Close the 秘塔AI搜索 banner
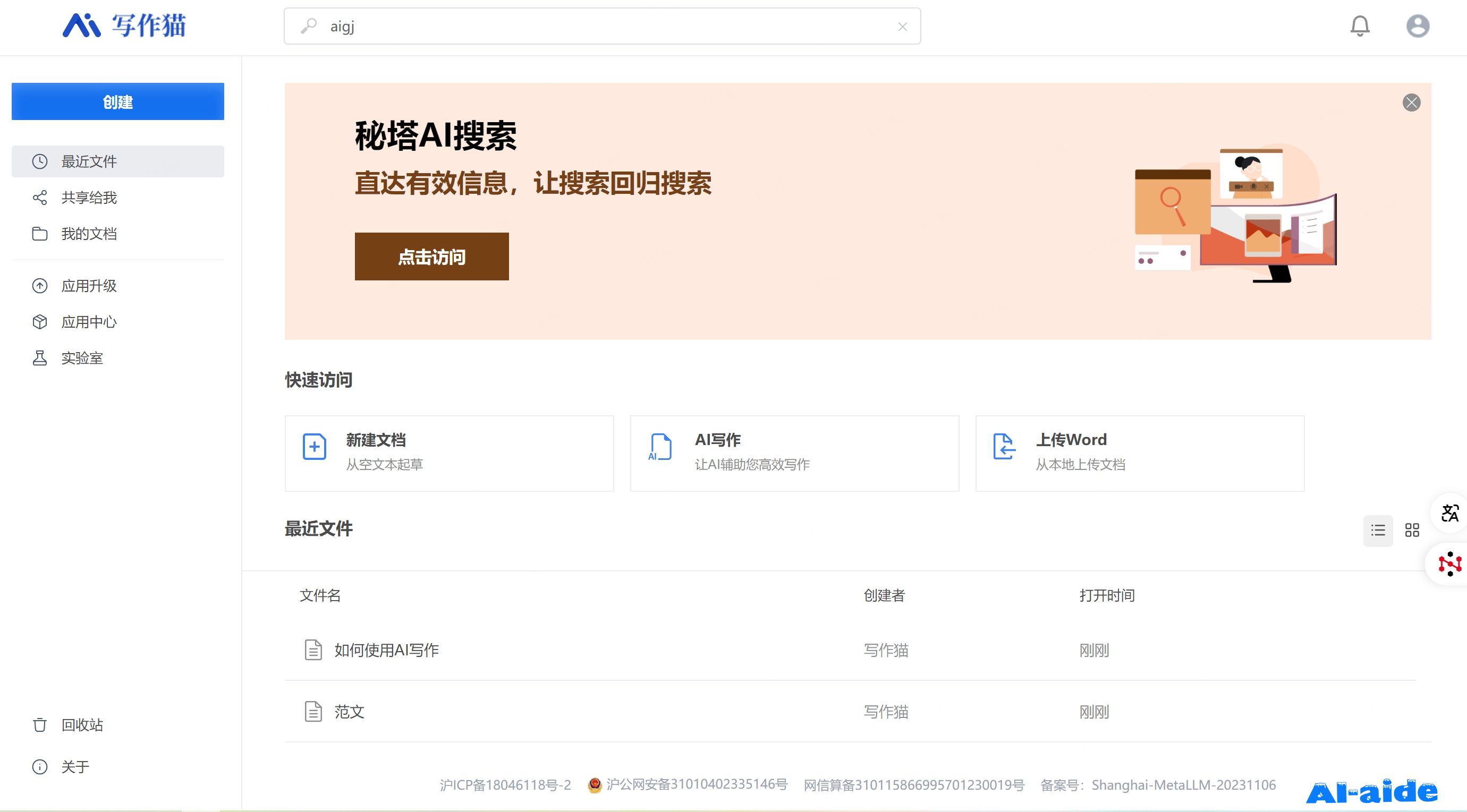Viewport: 1467px width, 812px height. [1411, 102]
